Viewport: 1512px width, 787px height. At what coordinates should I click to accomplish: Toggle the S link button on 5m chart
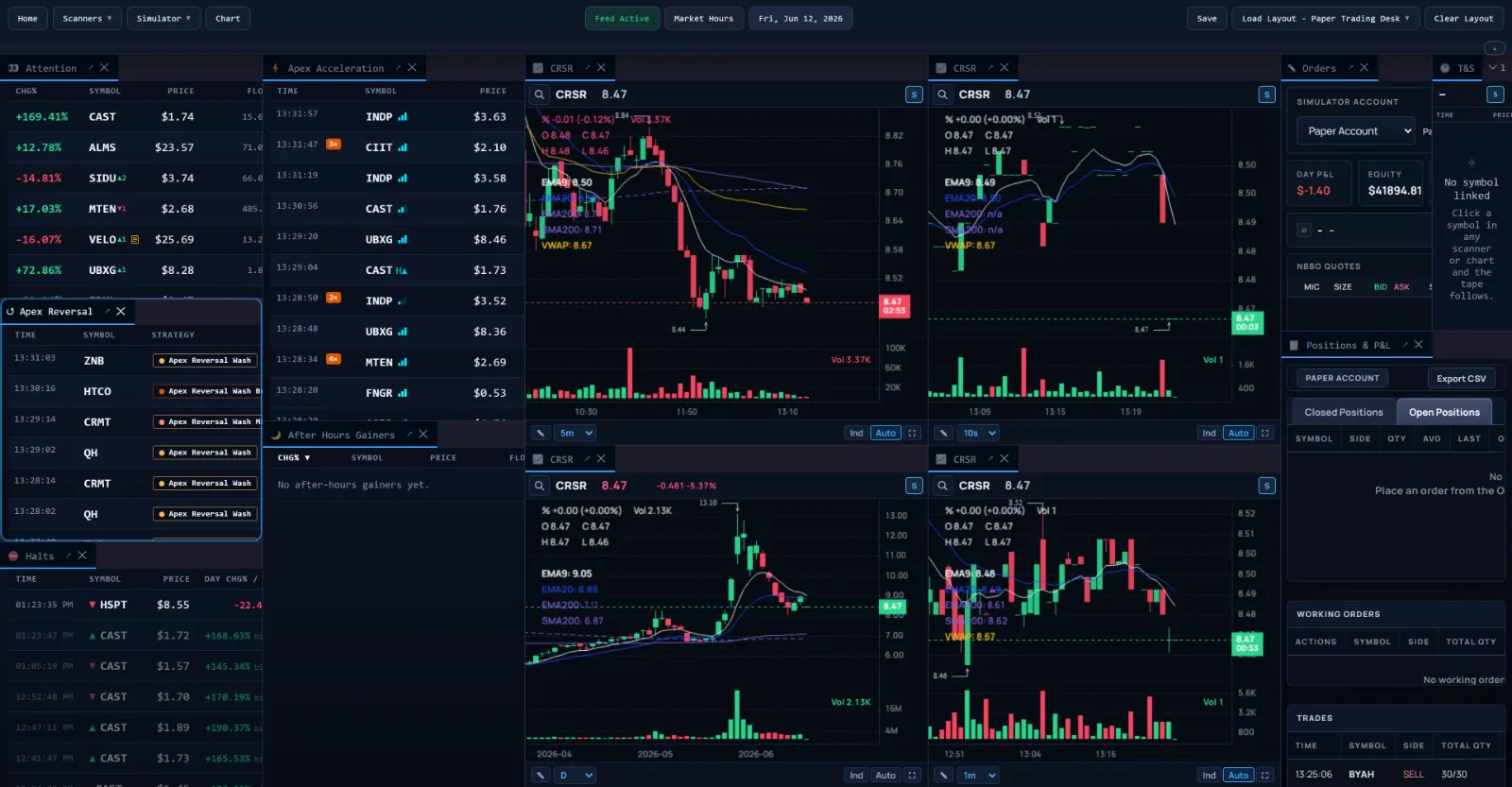click(914, 94)
